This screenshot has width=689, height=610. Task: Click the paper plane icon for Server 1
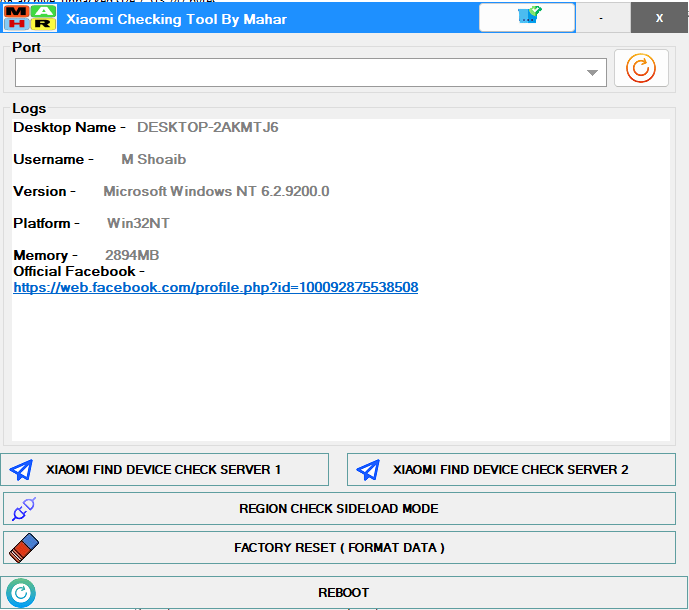point(23,469)
